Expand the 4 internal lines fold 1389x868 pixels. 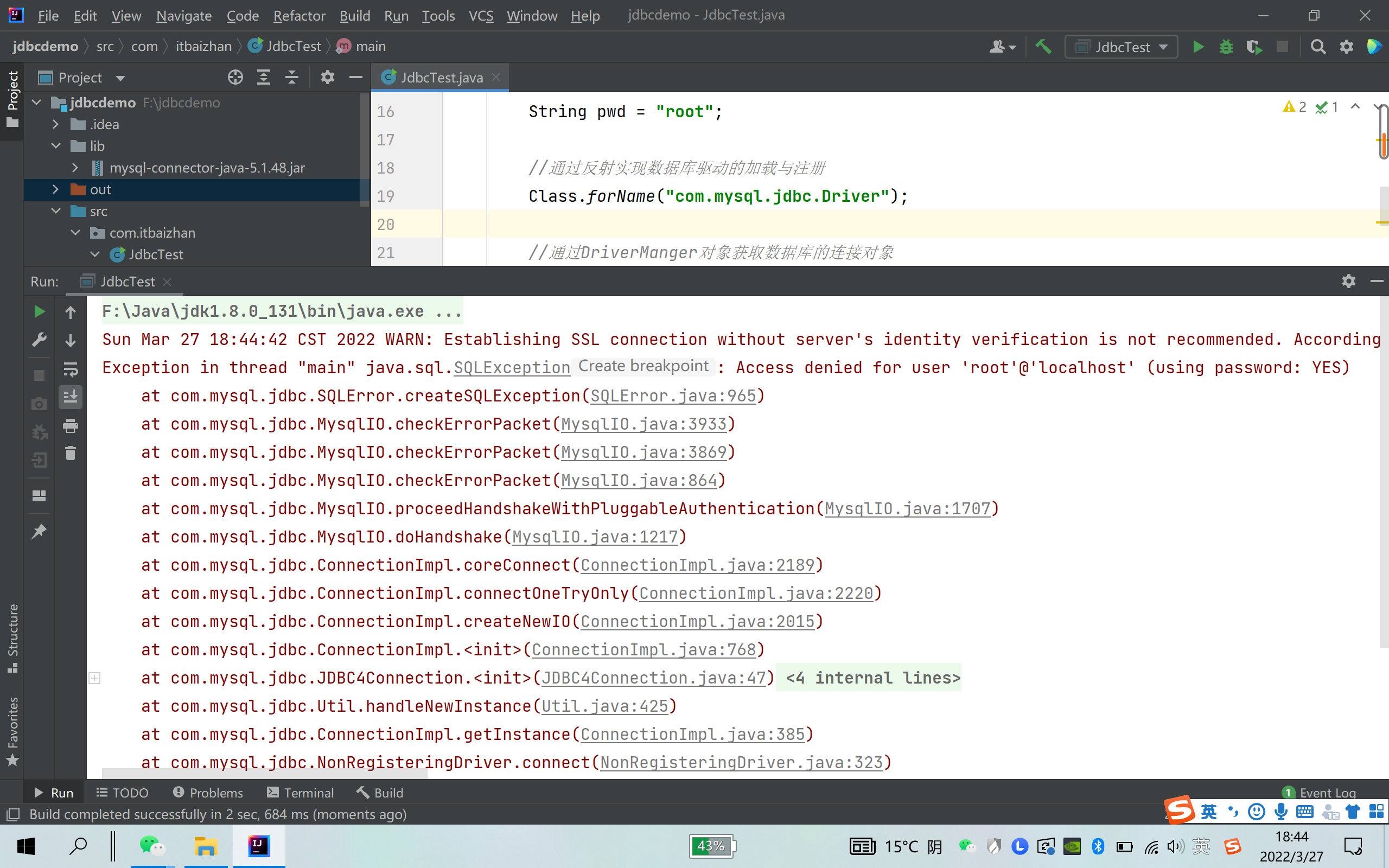[95, 678]
